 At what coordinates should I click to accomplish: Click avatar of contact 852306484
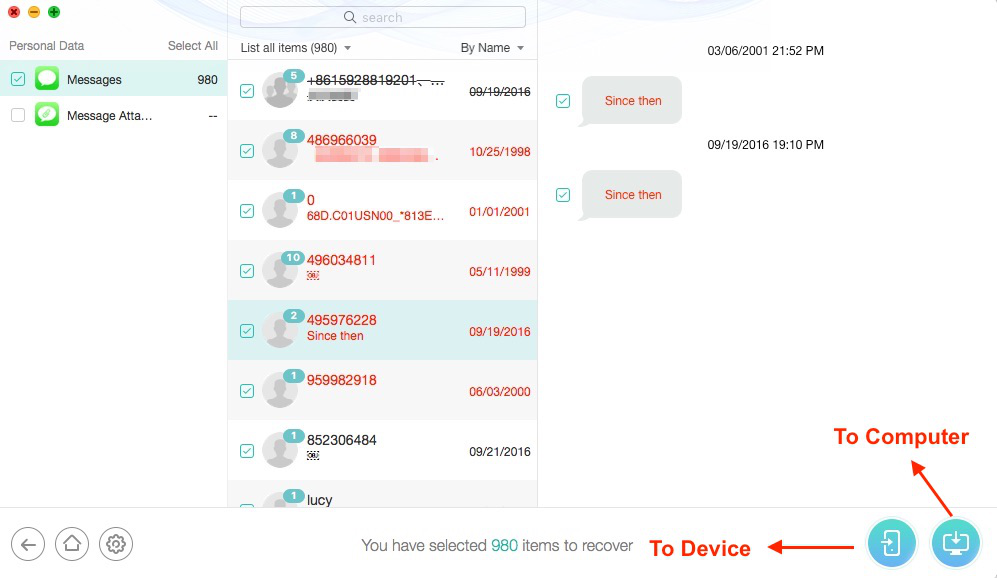(x=280, y=450)
